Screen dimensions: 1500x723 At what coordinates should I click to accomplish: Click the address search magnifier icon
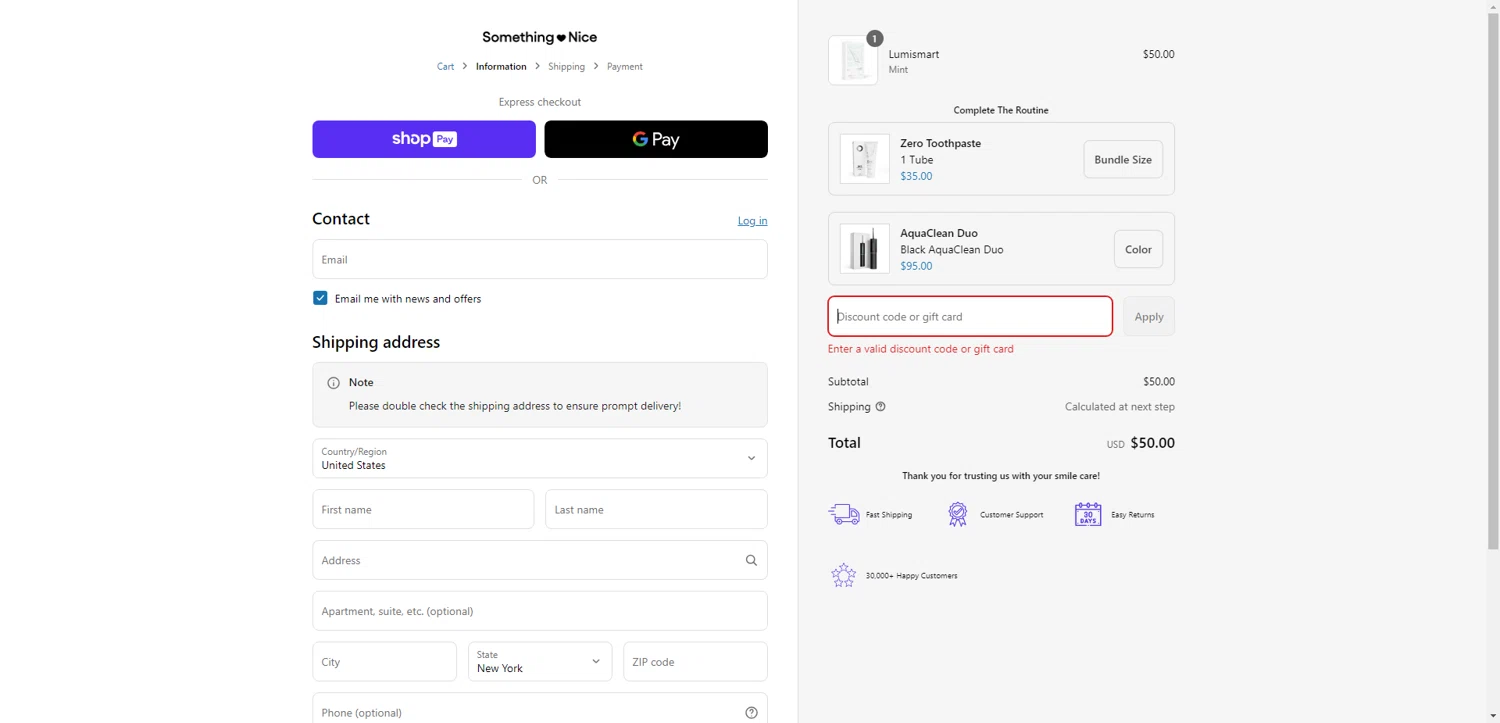click(751, 560)
